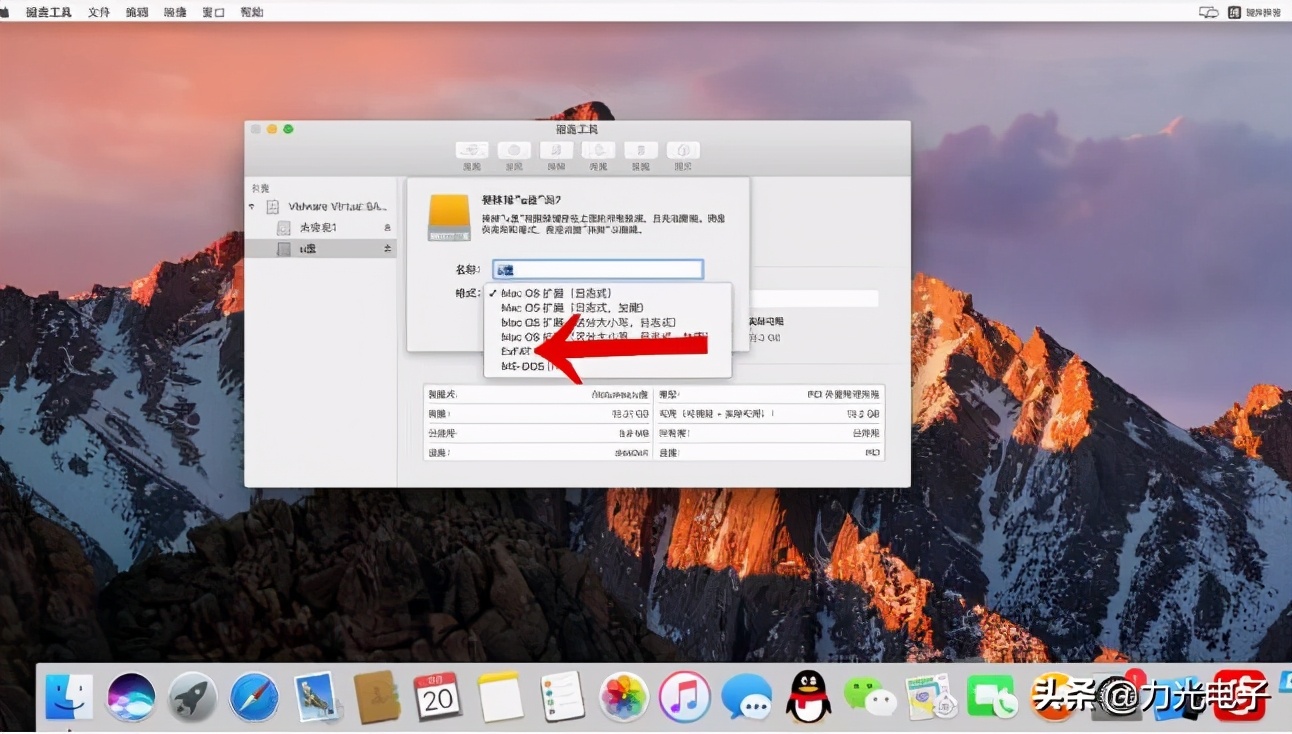The width and height of the screenshot is (1292, 734).
Task: Choose ExFAT from the format list
Action: pyautogui.click(x=516, y=352)
